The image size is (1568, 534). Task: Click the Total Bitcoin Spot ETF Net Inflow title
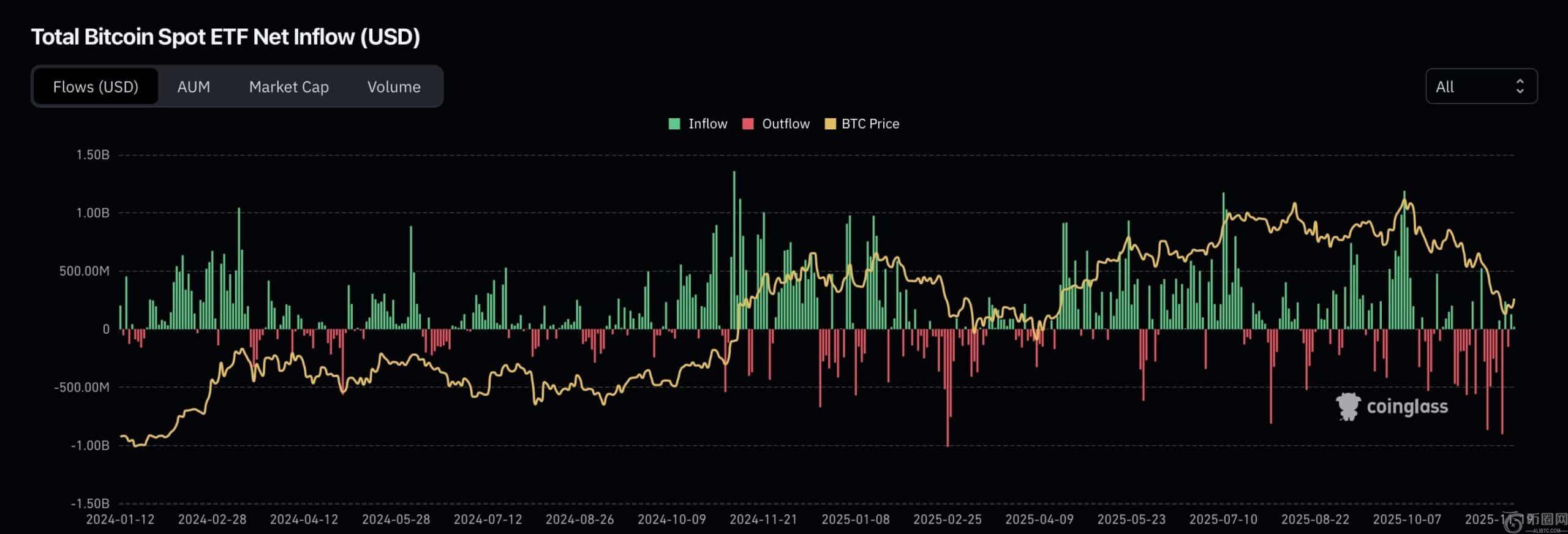(x=225, y=37)
